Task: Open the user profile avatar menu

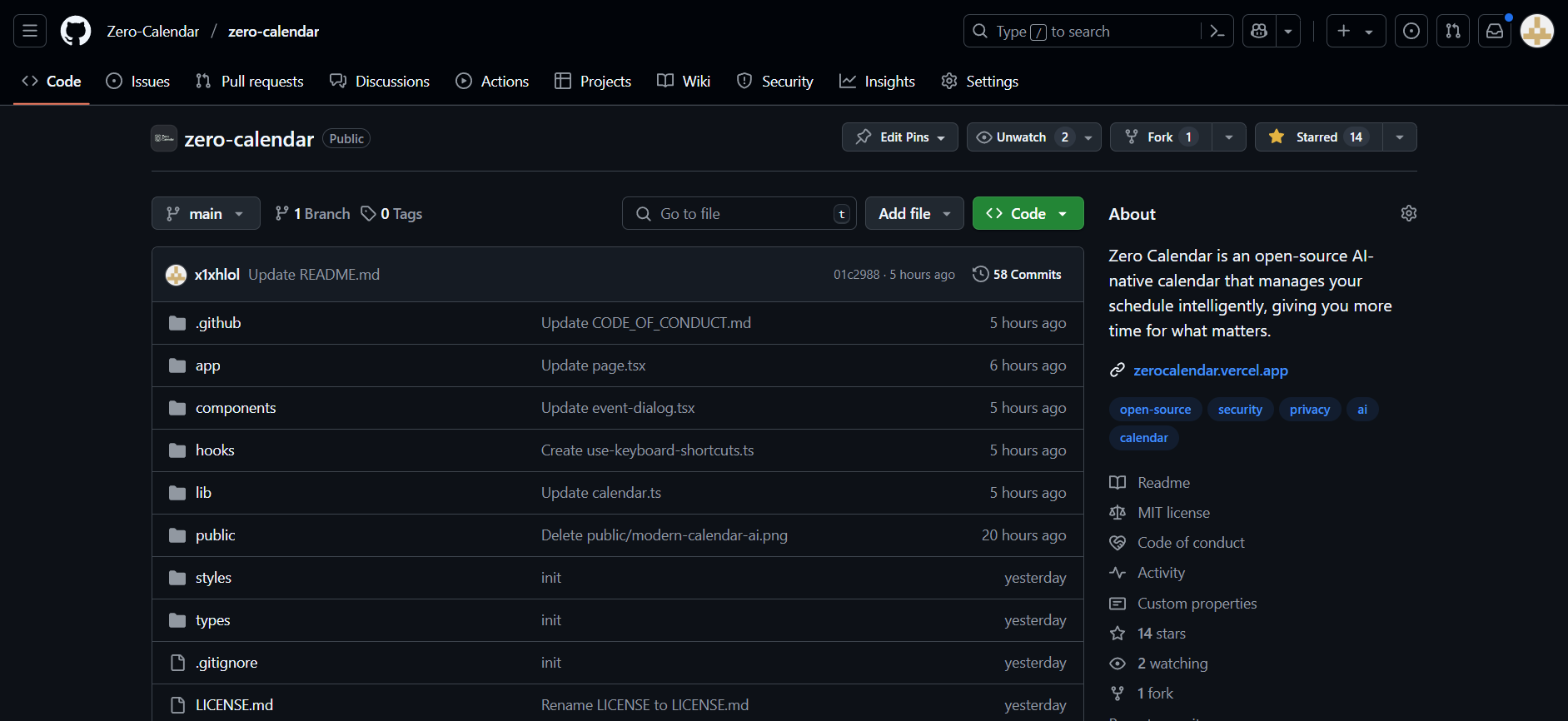Action: click(x=1537, y=31)
